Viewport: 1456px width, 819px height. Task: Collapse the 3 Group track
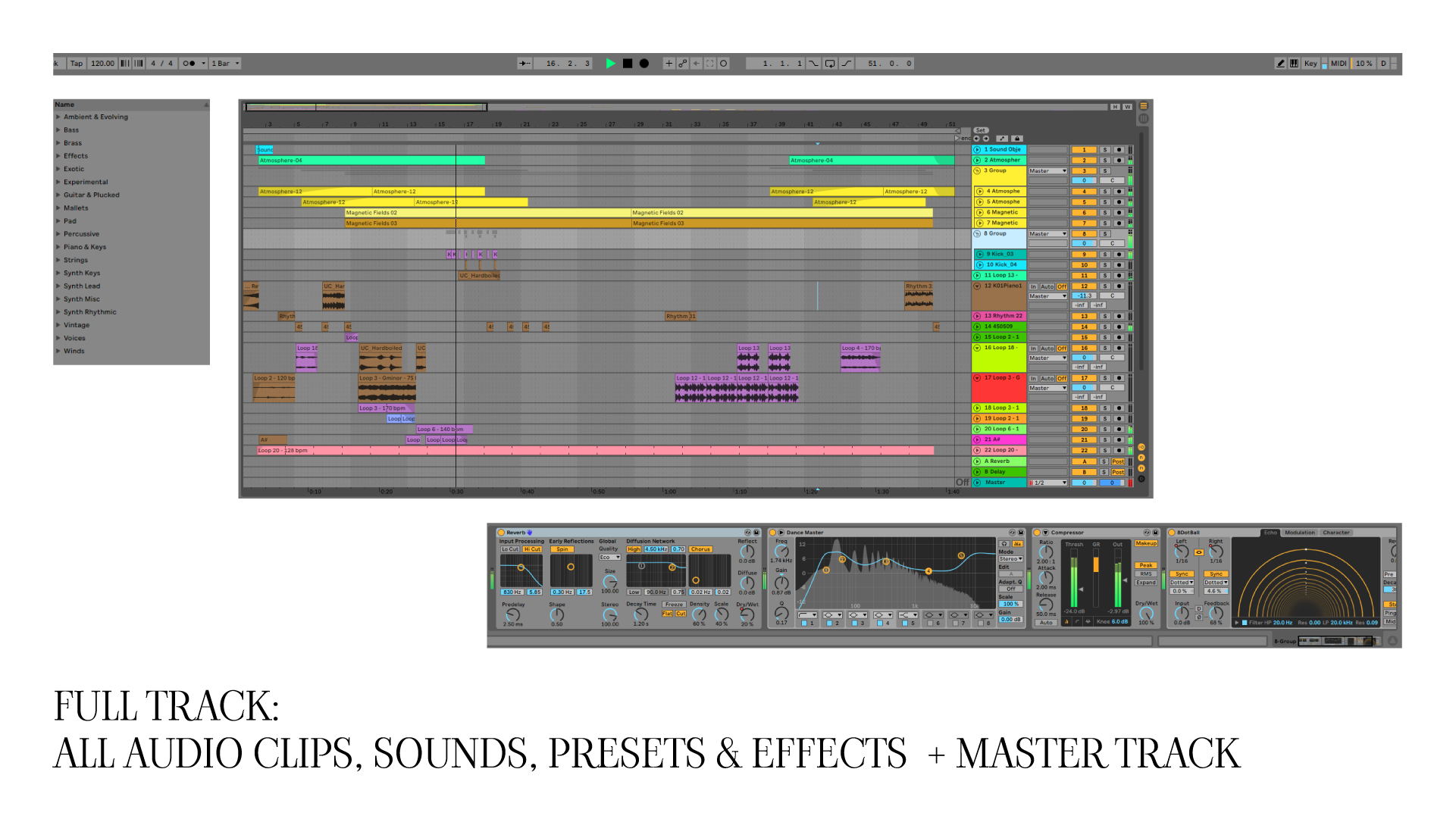[978, 171]
